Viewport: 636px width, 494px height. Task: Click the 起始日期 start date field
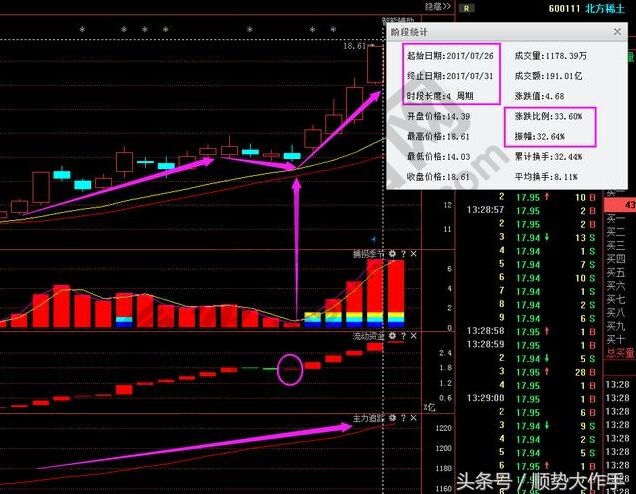442,54
